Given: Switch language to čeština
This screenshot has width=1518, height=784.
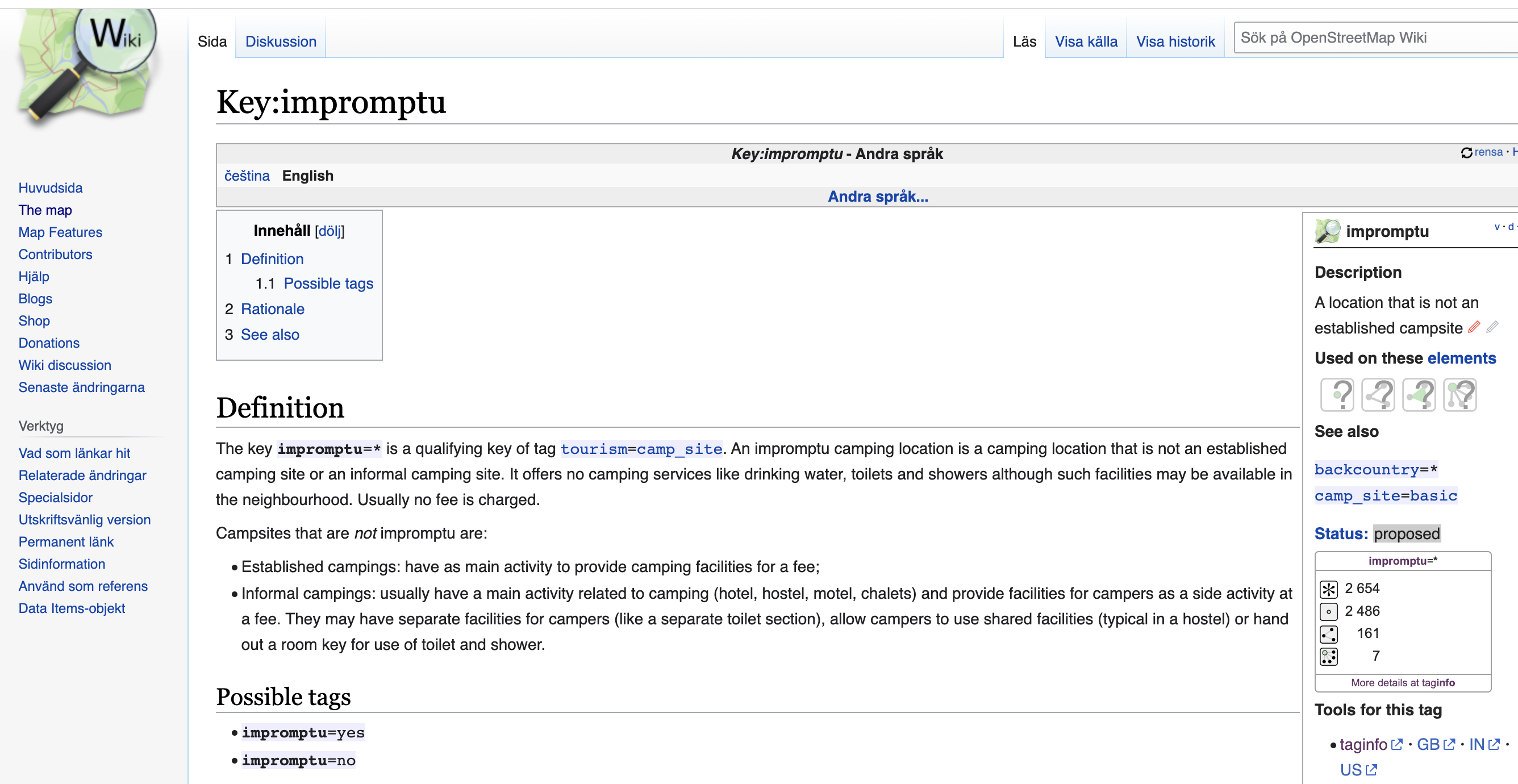Looking at the screenshot, I should (x=247, y=176).
